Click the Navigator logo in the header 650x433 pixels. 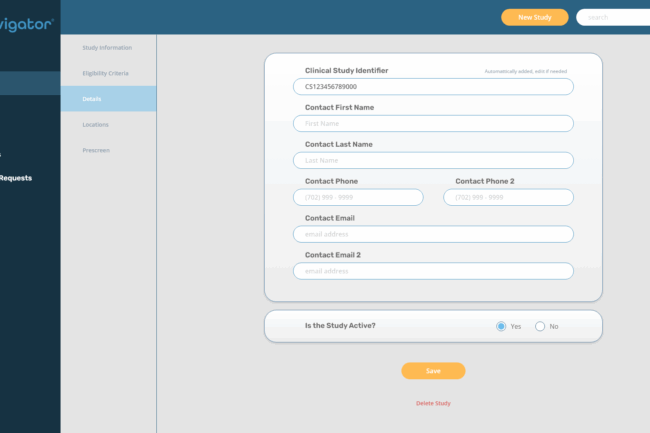[x=27, y=20]
